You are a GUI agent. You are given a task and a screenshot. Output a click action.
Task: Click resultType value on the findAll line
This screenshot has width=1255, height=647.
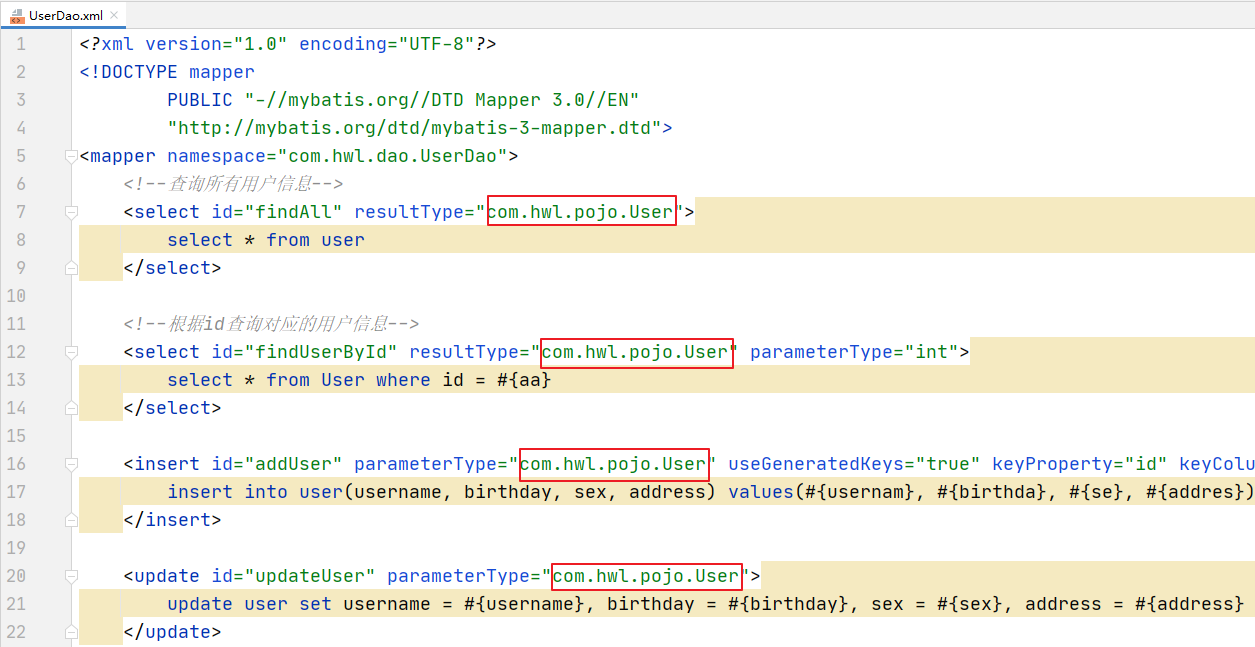(582, 212)
